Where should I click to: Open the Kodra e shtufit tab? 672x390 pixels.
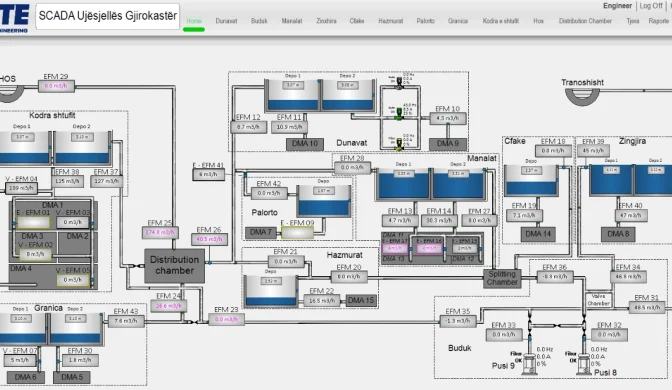[x=501, y=21]
